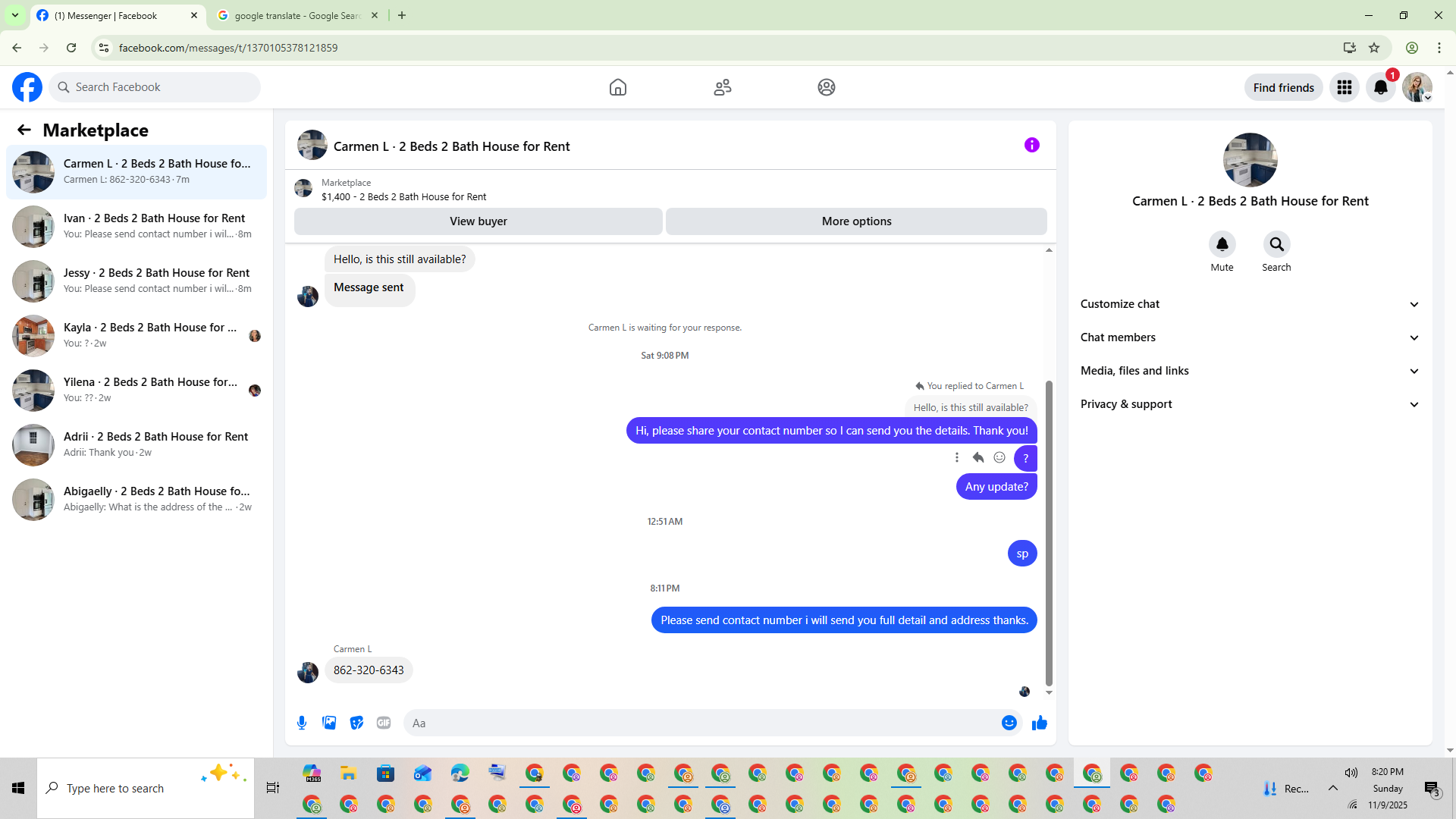Go to the Home feed icon

click(618, 87)
